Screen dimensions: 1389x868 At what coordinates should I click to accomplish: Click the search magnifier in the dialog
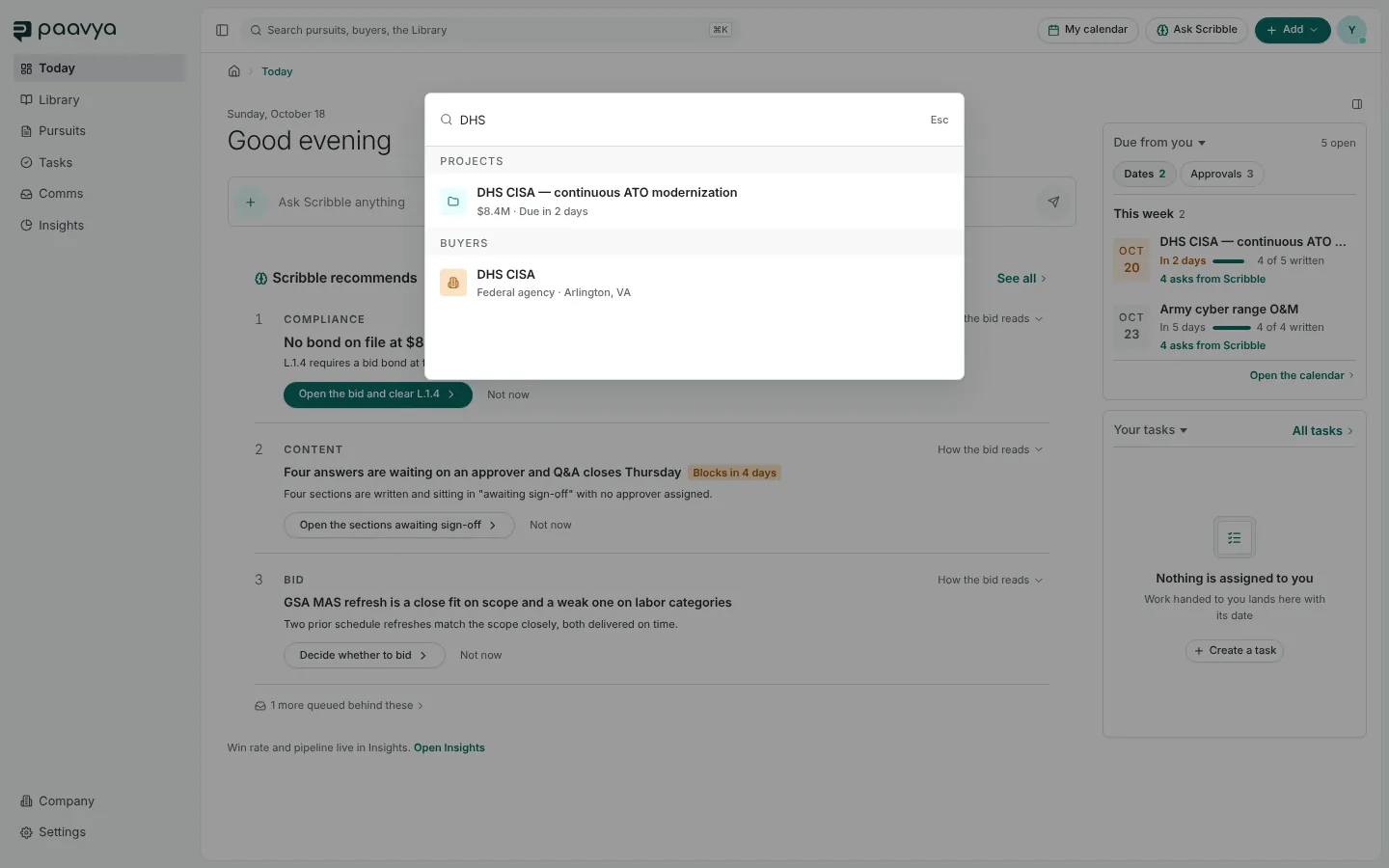447,120
